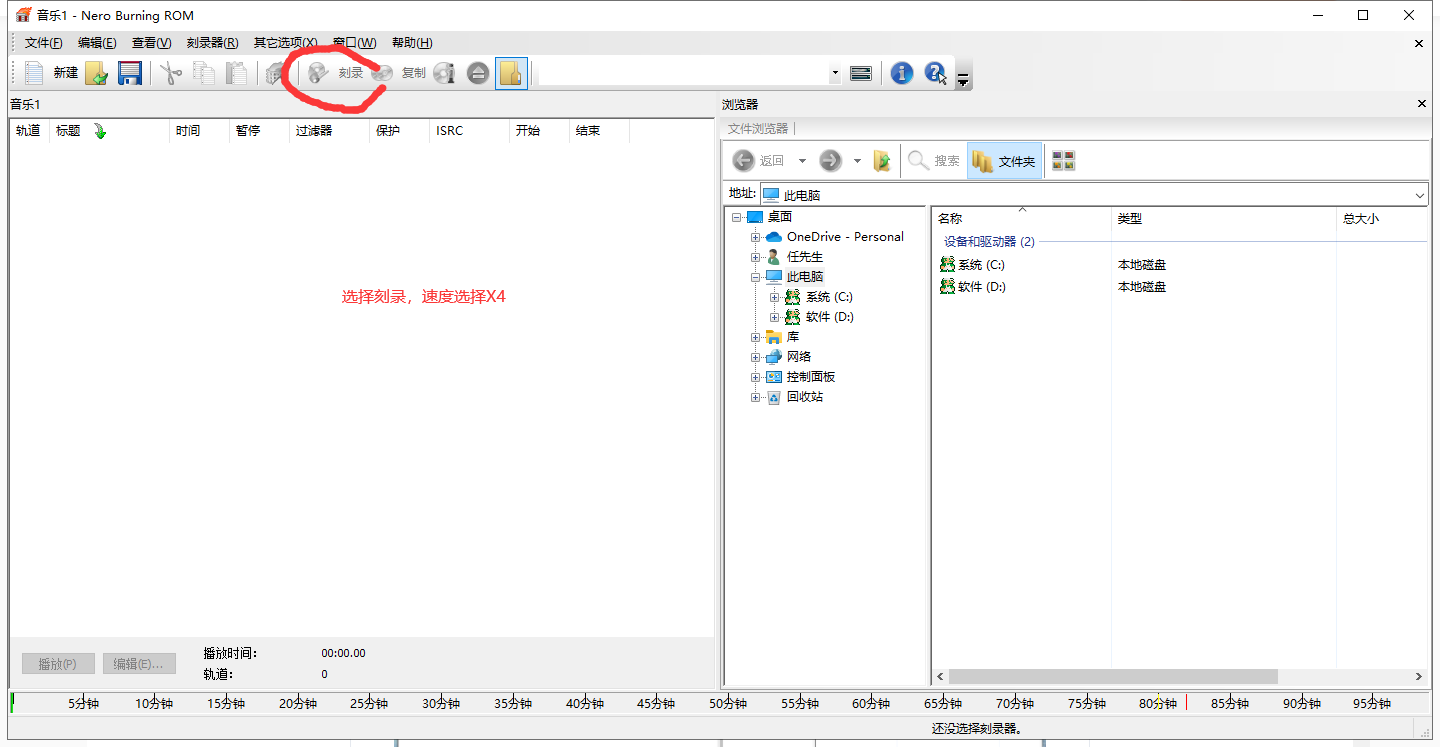Viewport: 1440px width, 747px height.
Task: Expand the 网络 network node
Action: pos(756,357)
